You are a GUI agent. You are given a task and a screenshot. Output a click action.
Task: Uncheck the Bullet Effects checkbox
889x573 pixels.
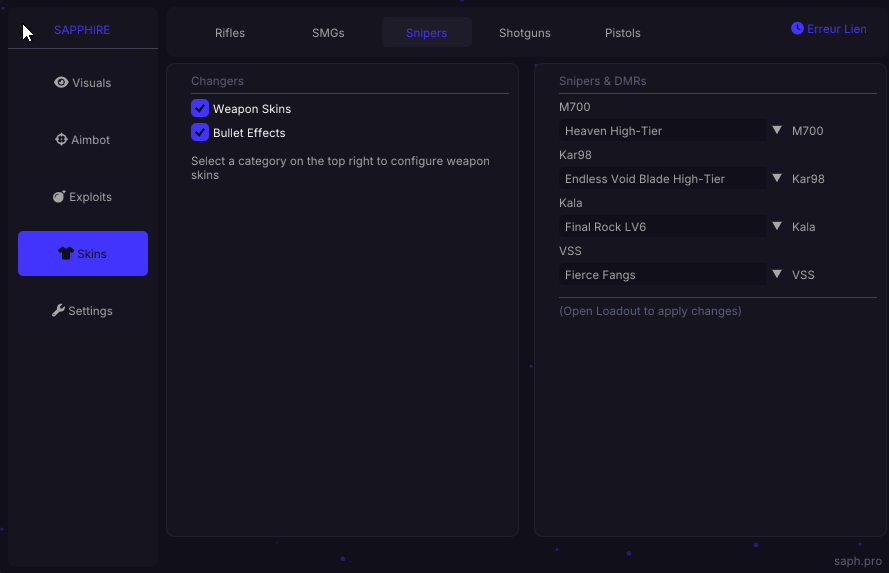click(x=200, y=132)
